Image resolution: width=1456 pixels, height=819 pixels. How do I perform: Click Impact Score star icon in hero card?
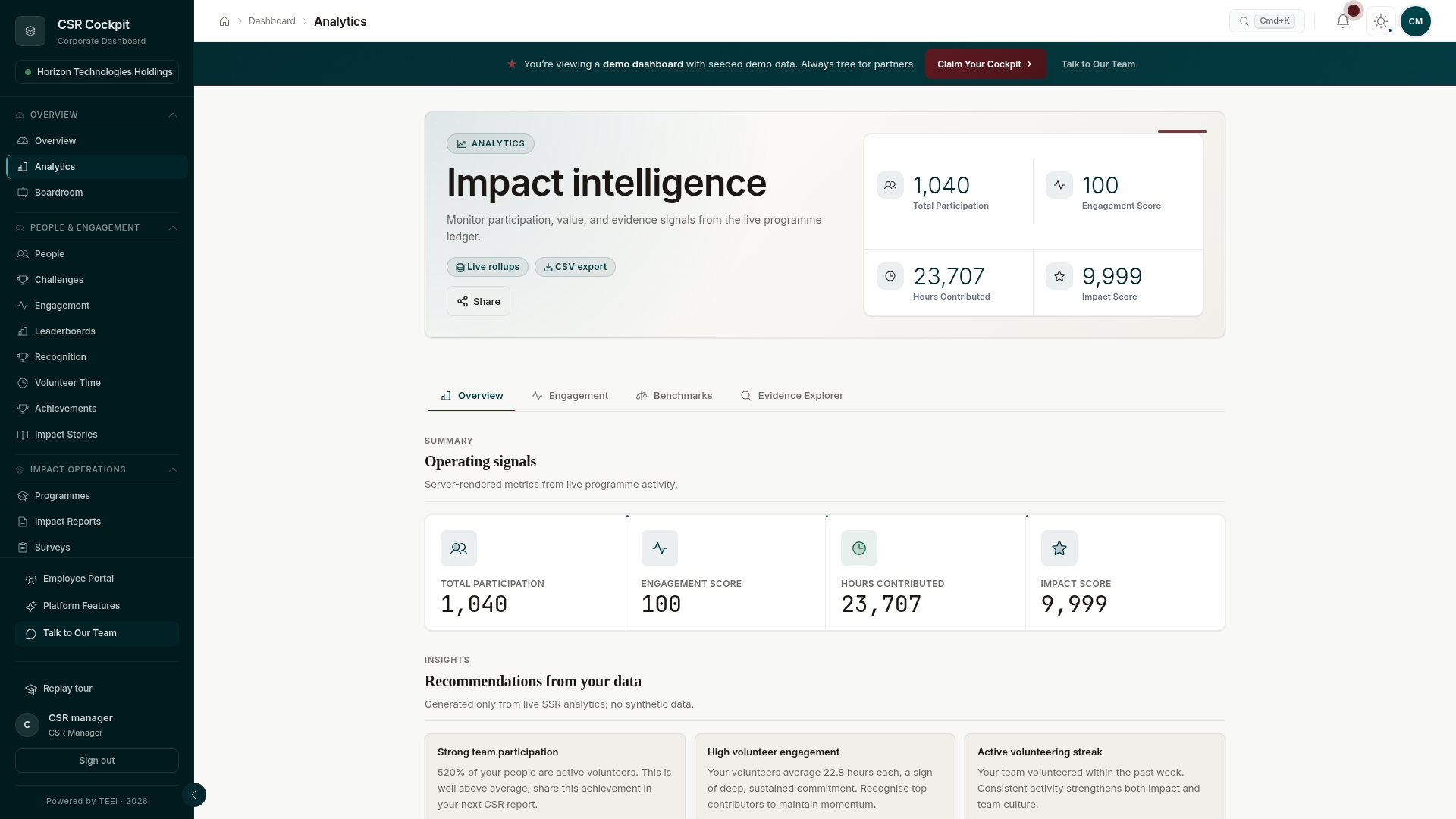1059,276
